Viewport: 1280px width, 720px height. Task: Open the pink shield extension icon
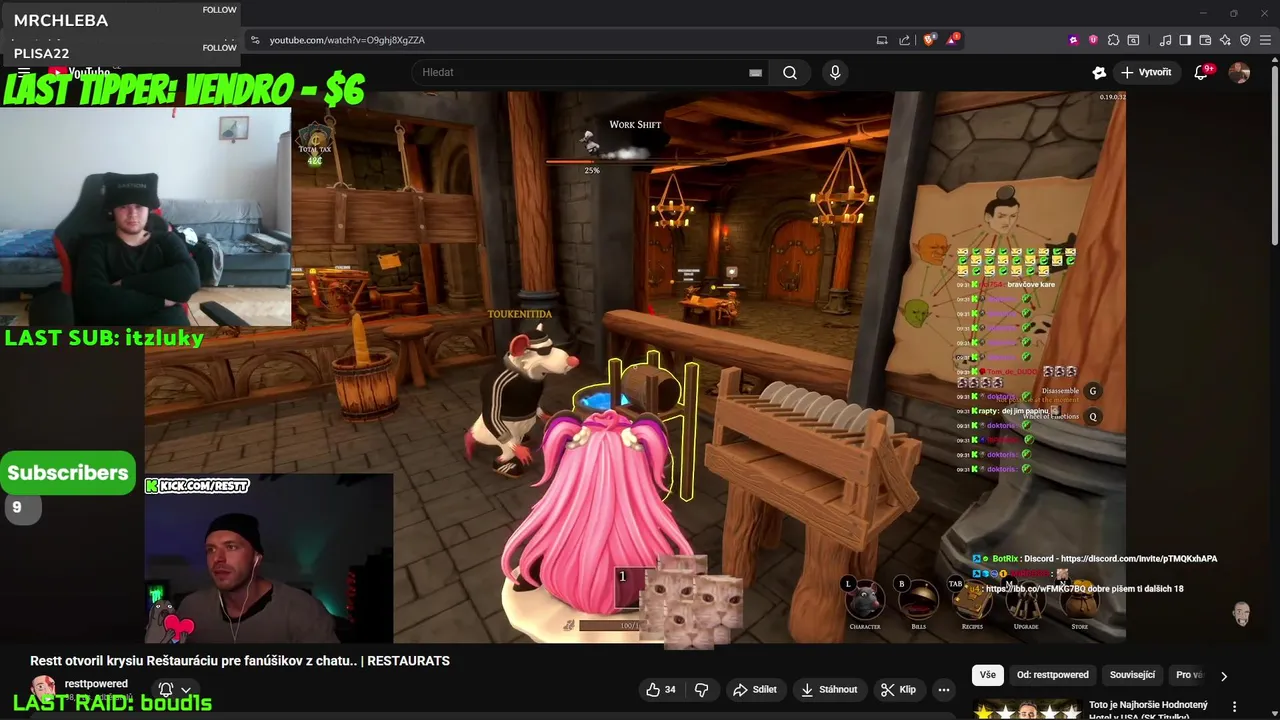[x=1093, y=40]
